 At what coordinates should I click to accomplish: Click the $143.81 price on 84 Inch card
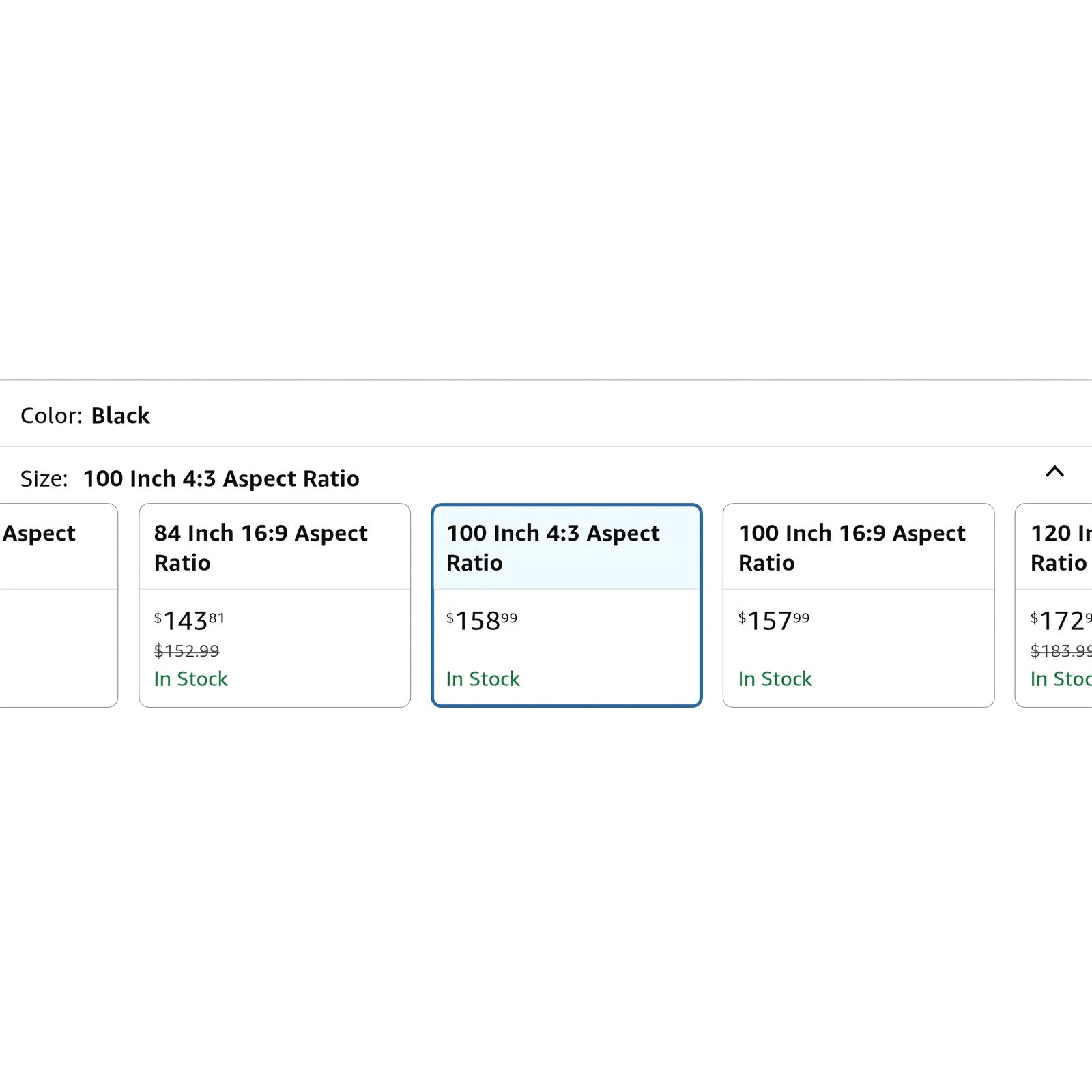tap(189, 620)
